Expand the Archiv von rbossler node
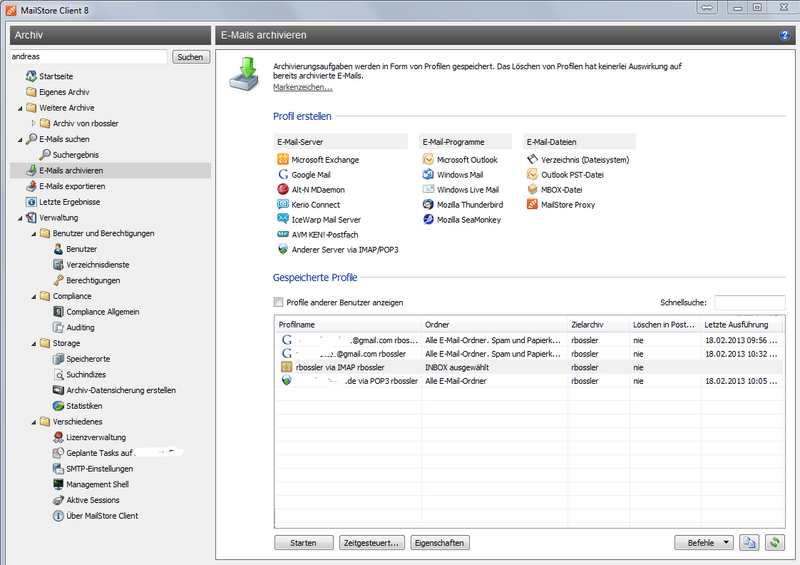Image resolution: width=800 pixels, height=565 pixels. [x=34, y=124]
